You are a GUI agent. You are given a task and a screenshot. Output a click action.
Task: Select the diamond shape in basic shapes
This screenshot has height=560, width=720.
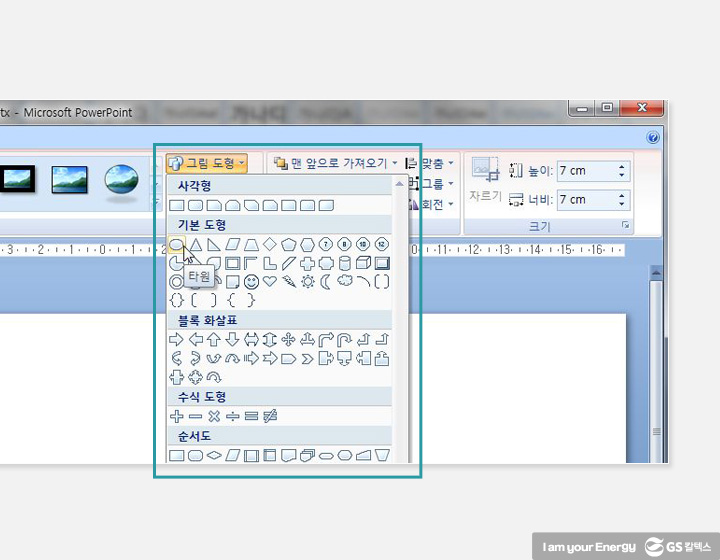point(270,244)
